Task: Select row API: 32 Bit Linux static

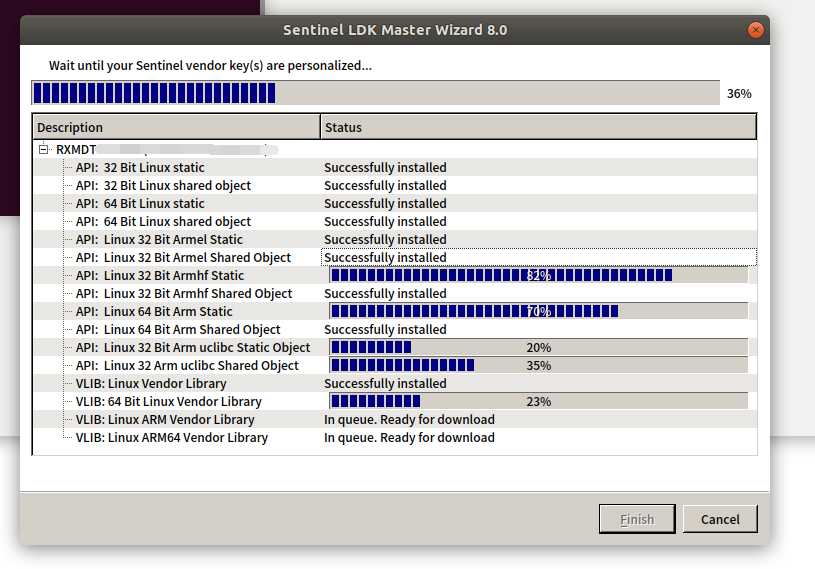Action: 395,167
